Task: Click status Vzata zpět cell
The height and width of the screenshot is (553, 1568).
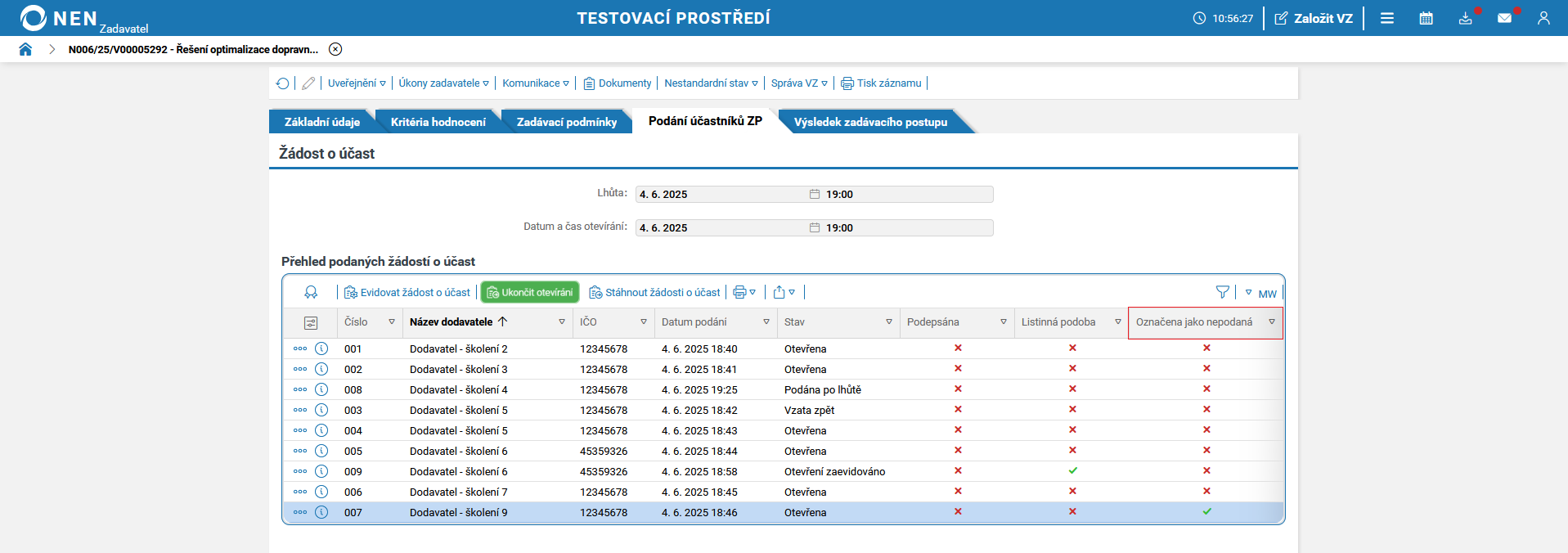Action: click(x=809, y=411)
